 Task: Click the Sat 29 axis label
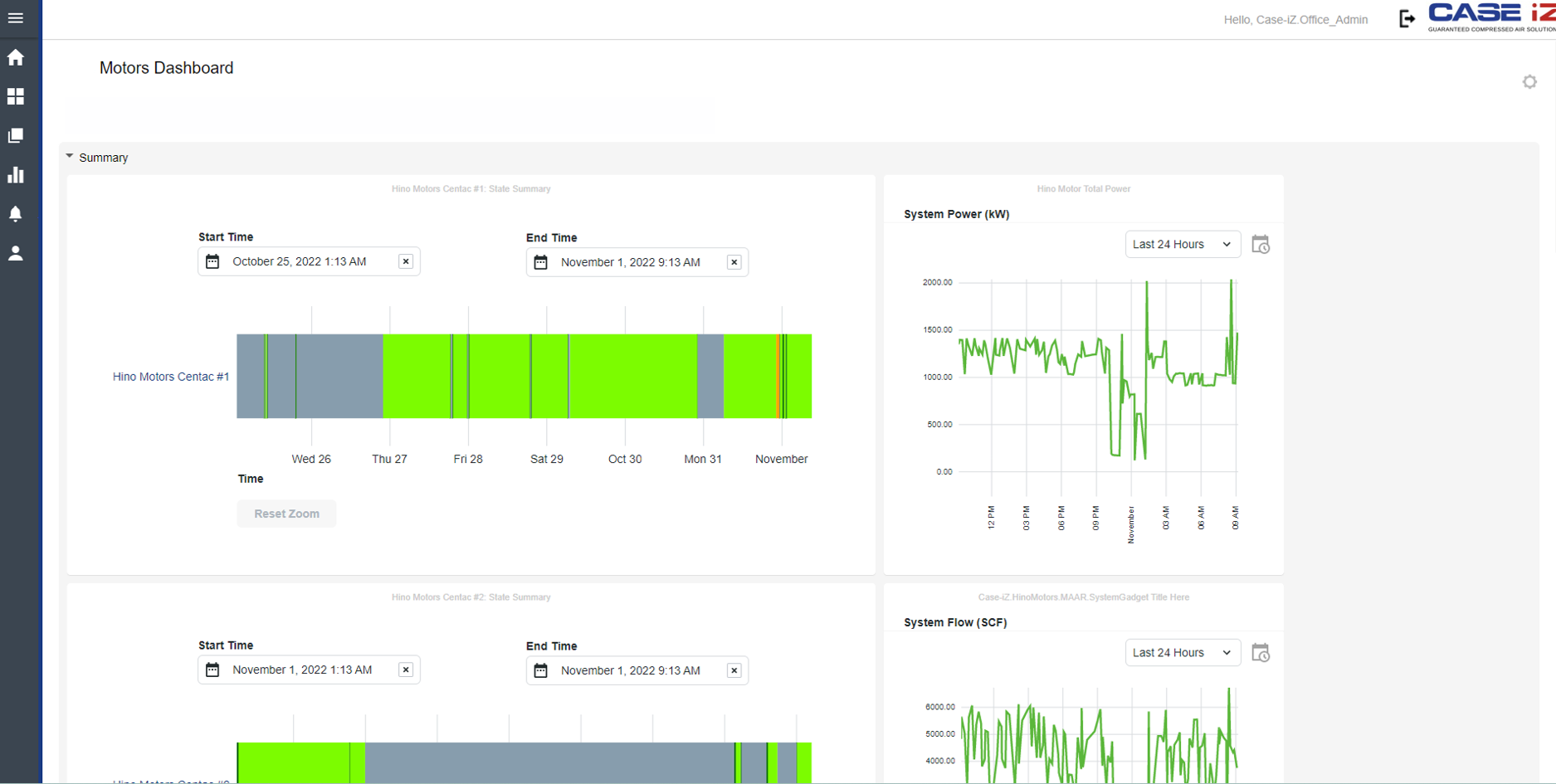point(547,459)
